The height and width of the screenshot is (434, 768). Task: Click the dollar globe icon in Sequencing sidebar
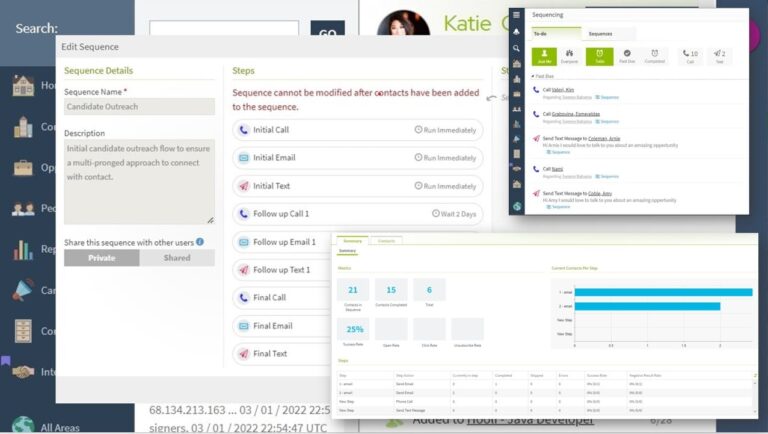pos(517,206)
